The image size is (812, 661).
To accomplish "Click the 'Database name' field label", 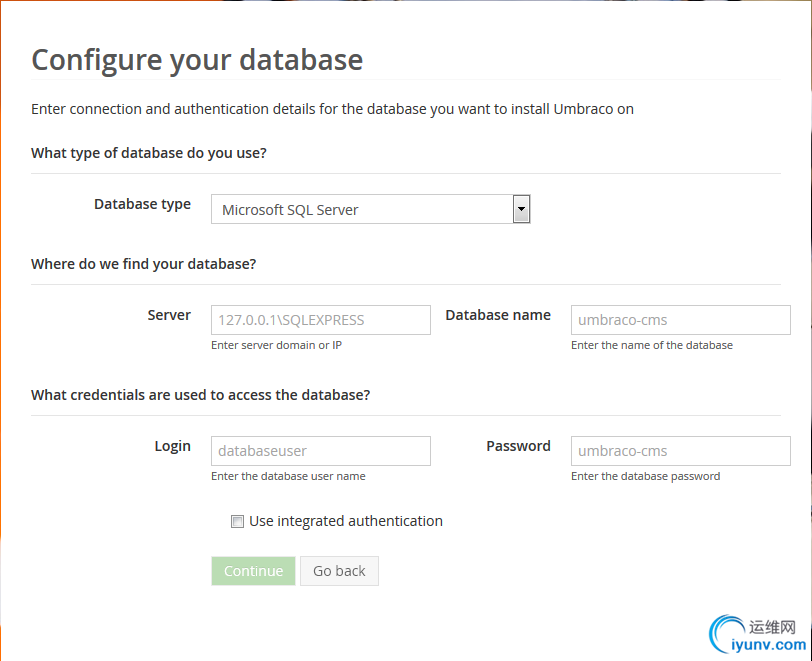I will pyautogui.click(x=498, y=315).
